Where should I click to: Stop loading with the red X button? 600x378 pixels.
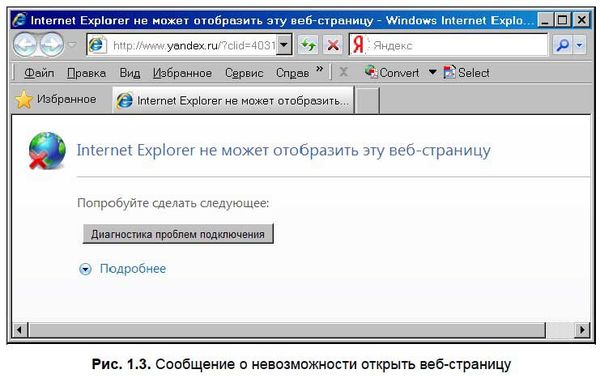pyautogui.click(x=333, y=45)
